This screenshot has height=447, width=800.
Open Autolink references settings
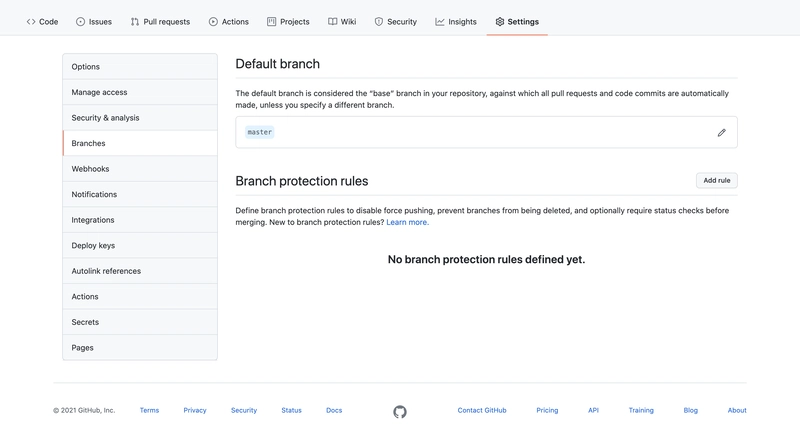pyautogui.click(x=140, y=271)
